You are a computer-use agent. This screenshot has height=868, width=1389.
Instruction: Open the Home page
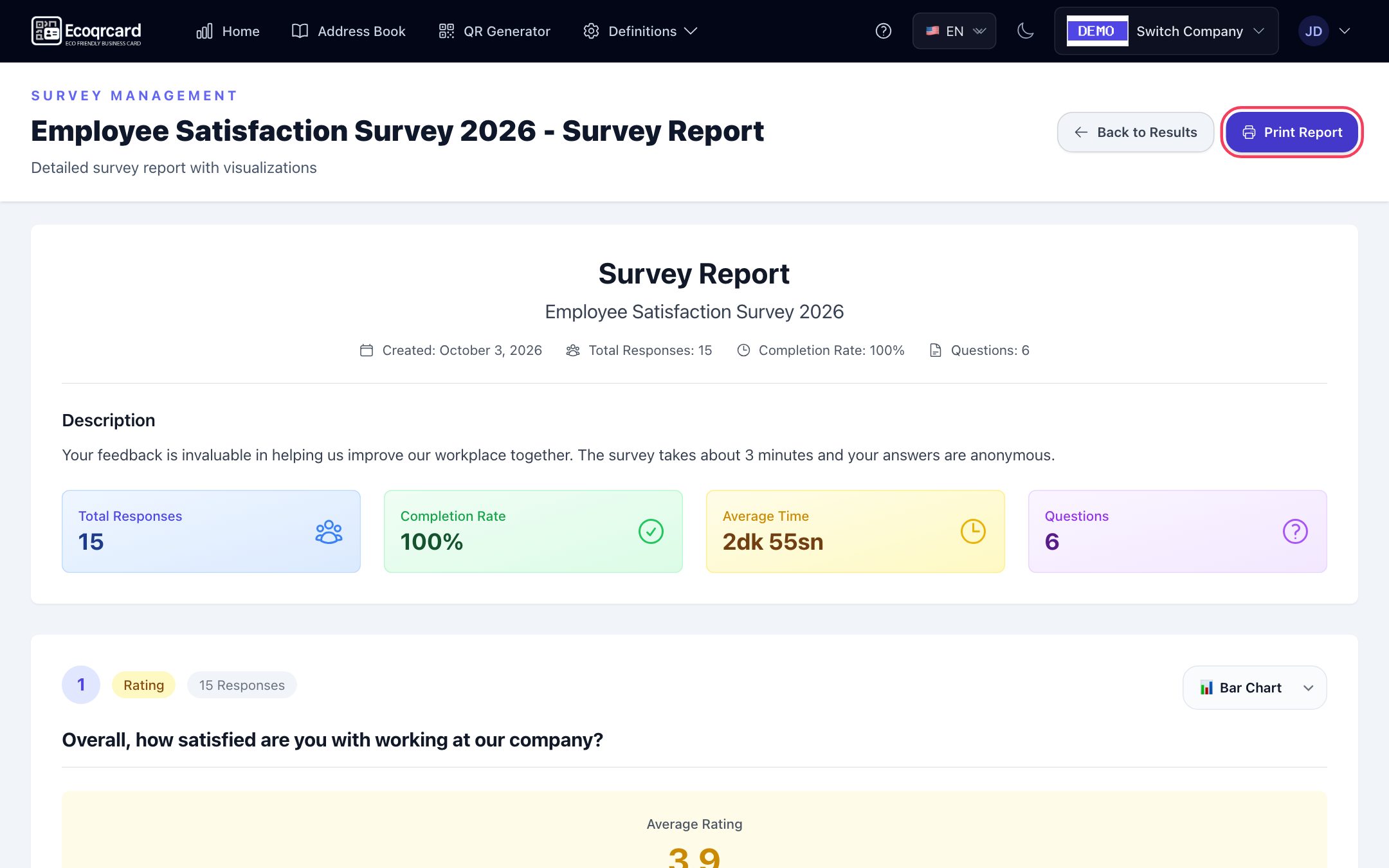(x=228, y=31)
